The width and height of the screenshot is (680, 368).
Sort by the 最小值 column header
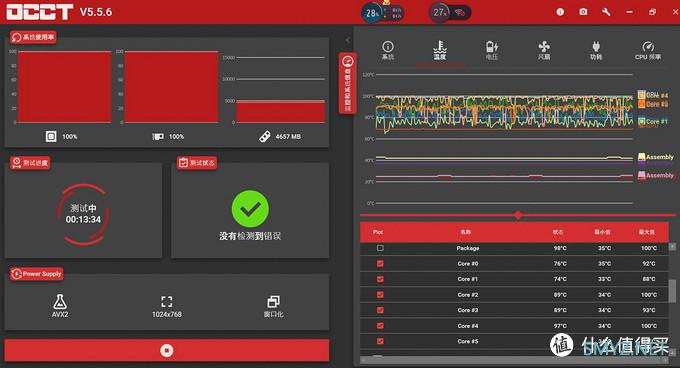(x=602, y=232)
